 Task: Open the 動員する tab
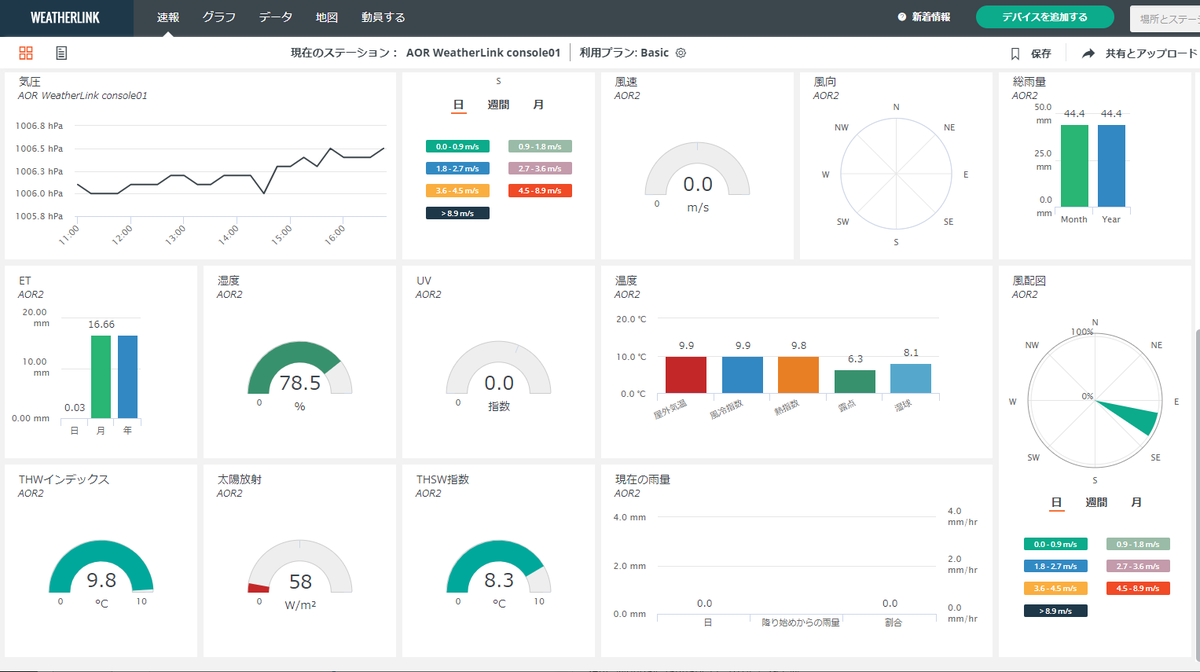point(383,17)
